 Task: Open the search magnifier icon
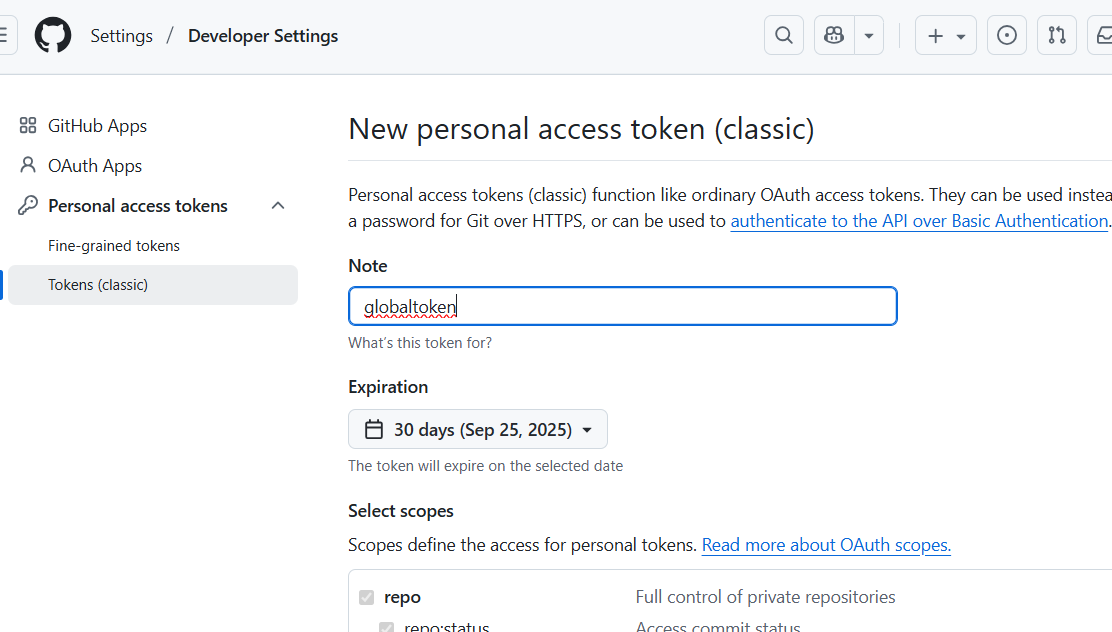click(x=784, y=36)
